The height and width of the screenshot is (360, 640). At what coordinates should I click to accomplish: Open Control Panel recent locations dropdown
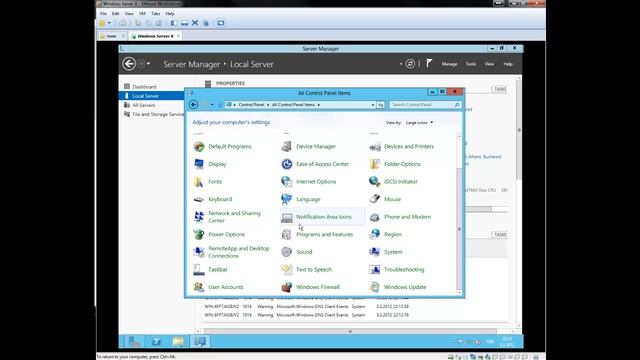click(212, 105)
